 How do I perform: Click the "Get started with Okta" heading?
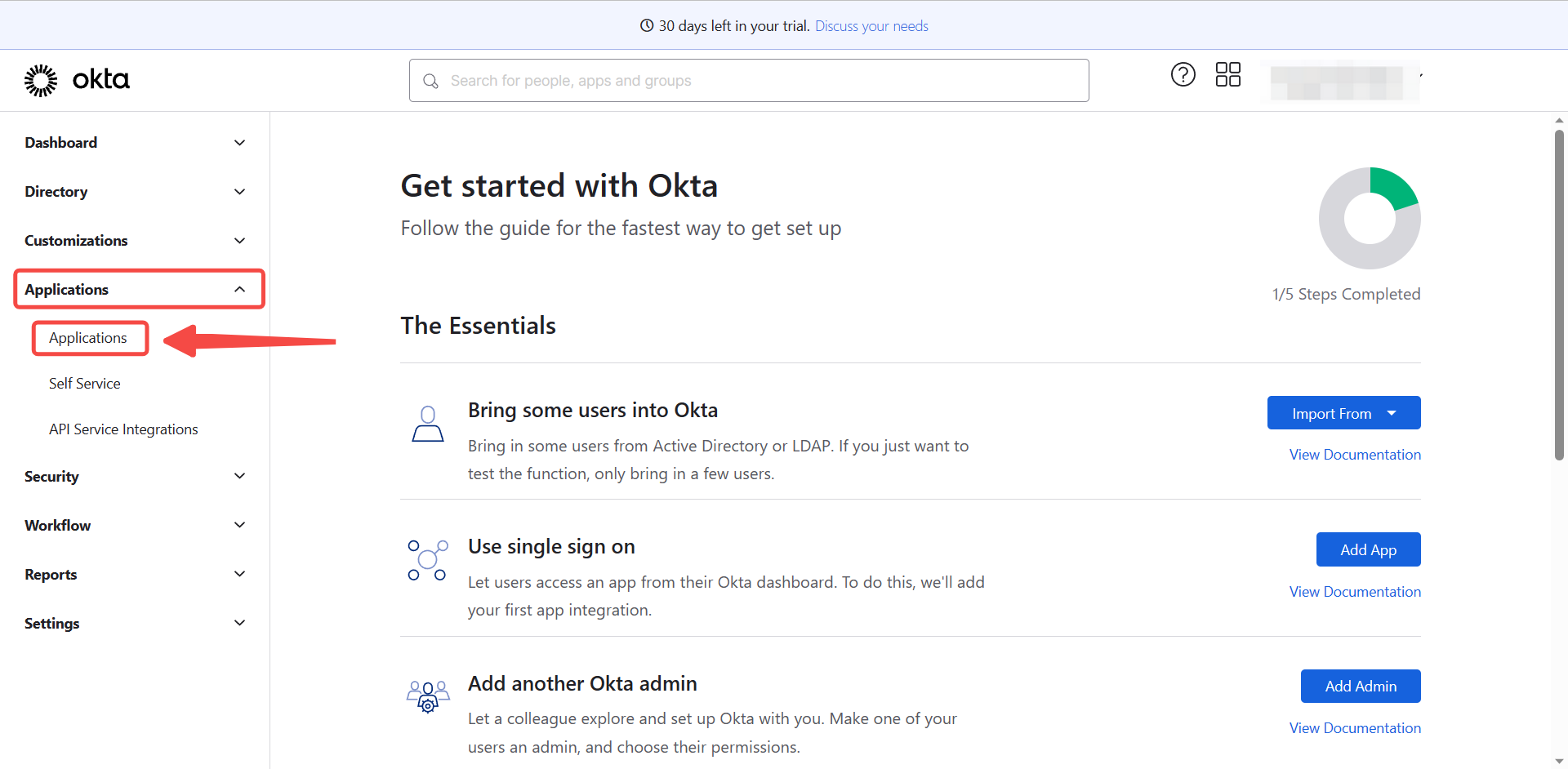pyautogui.click(x=559, y=186)
